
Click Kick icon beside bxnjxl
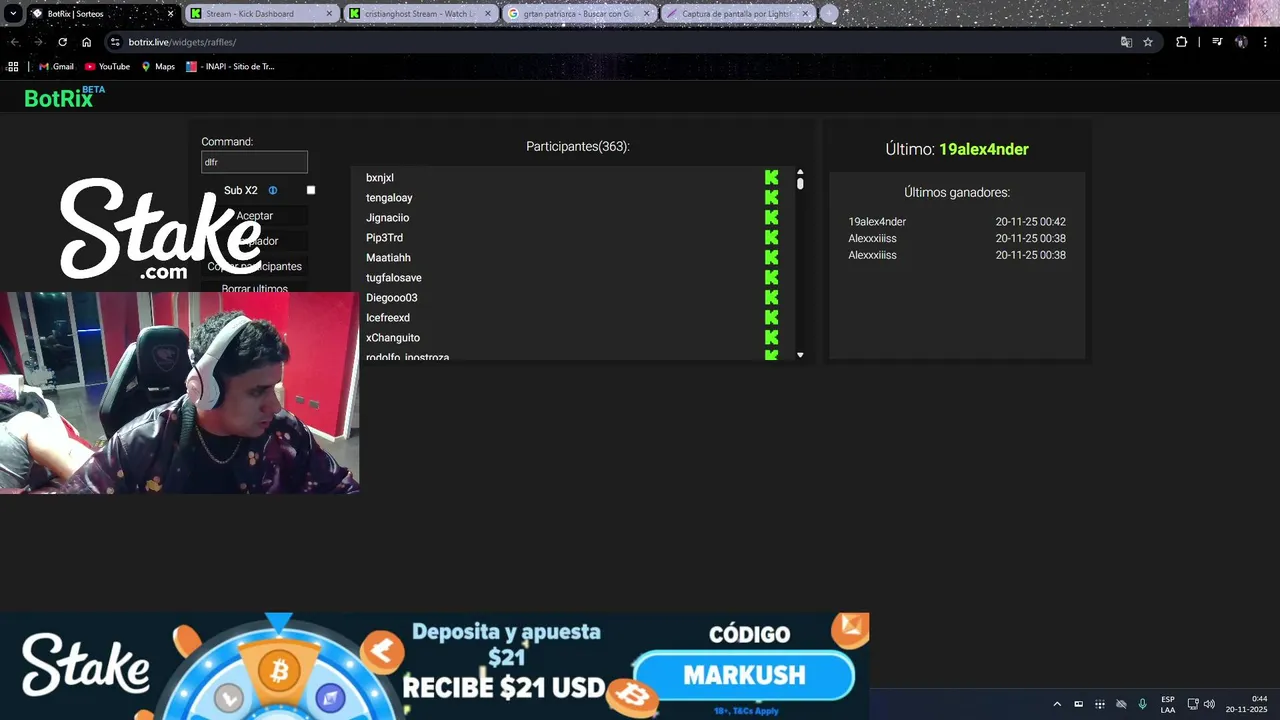coord(771,177)
